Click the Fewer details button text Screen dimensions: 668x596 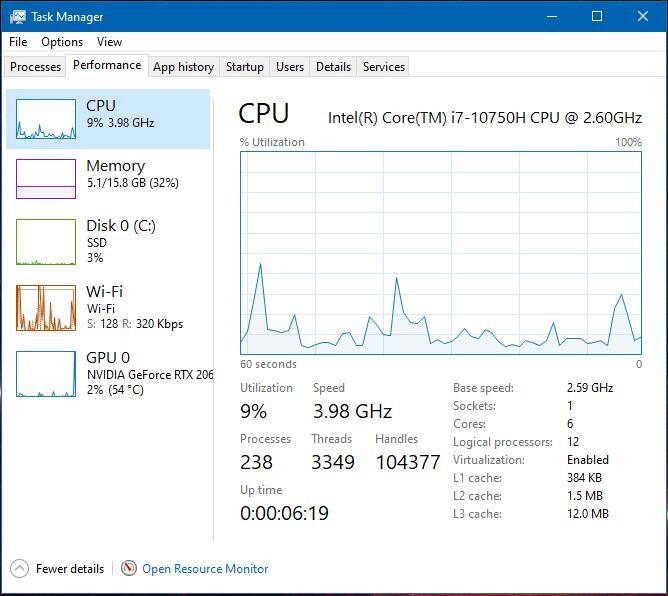70,569
